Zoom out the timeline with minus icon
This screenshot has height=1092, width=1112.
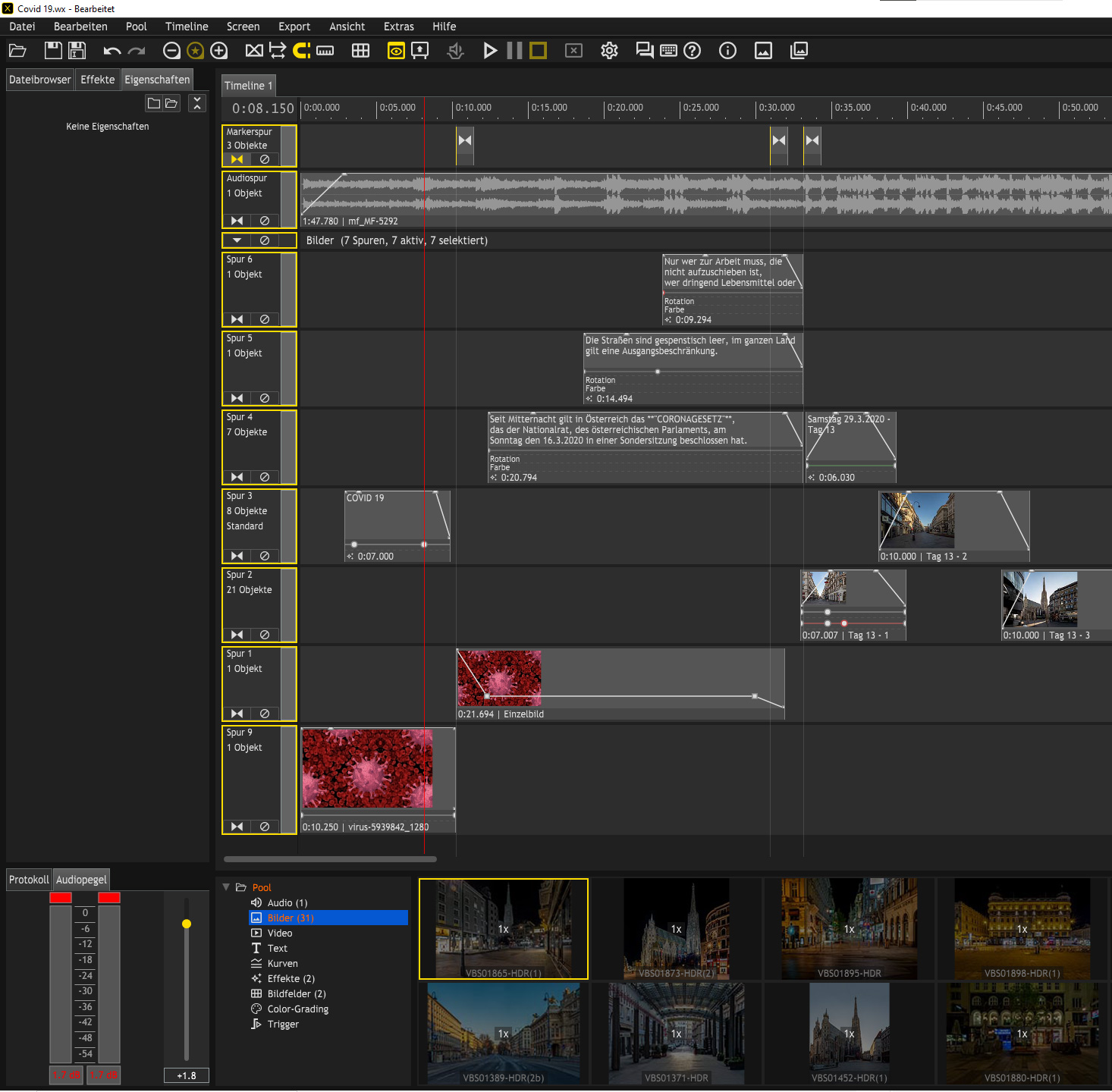172,51
